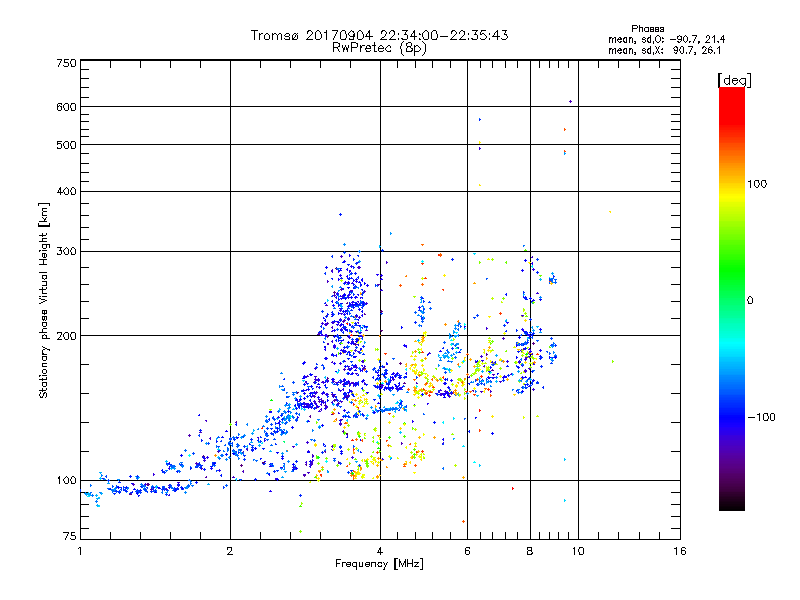Click the '1' frequency tick label
Image resolution: width=800 pixels, height=600 pixels.
coord(80,551)
